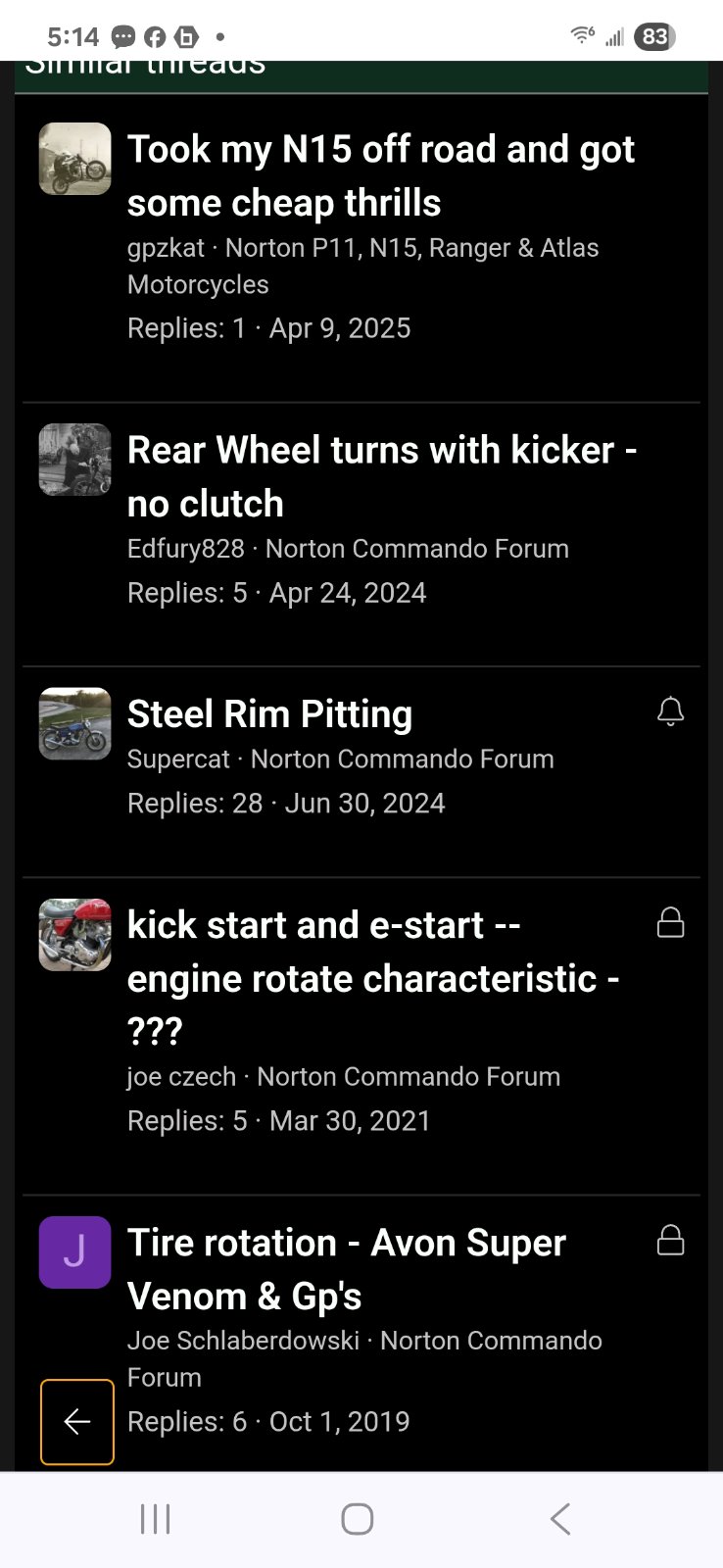Tap the lock icon on Tire rotation thread

click(x=670, y=1240)
